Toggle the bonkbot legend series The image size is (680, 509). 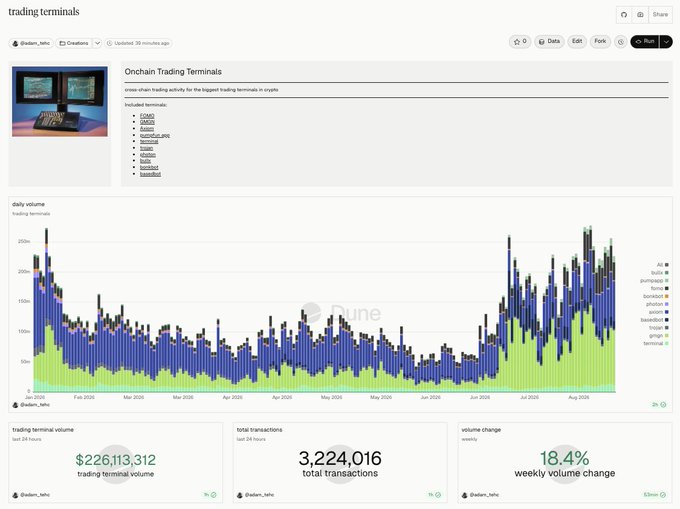[x=656, y=296]
